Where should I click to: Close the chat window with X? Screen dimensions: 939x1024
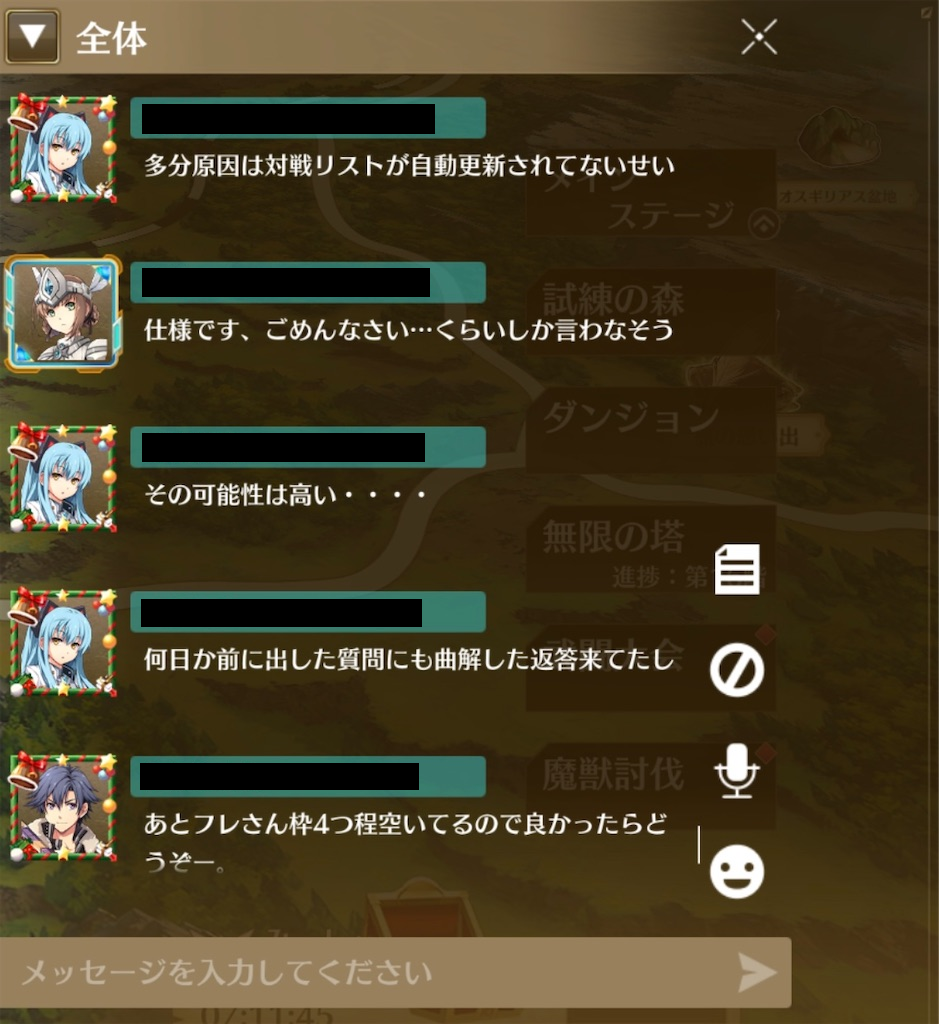(759, 37)
